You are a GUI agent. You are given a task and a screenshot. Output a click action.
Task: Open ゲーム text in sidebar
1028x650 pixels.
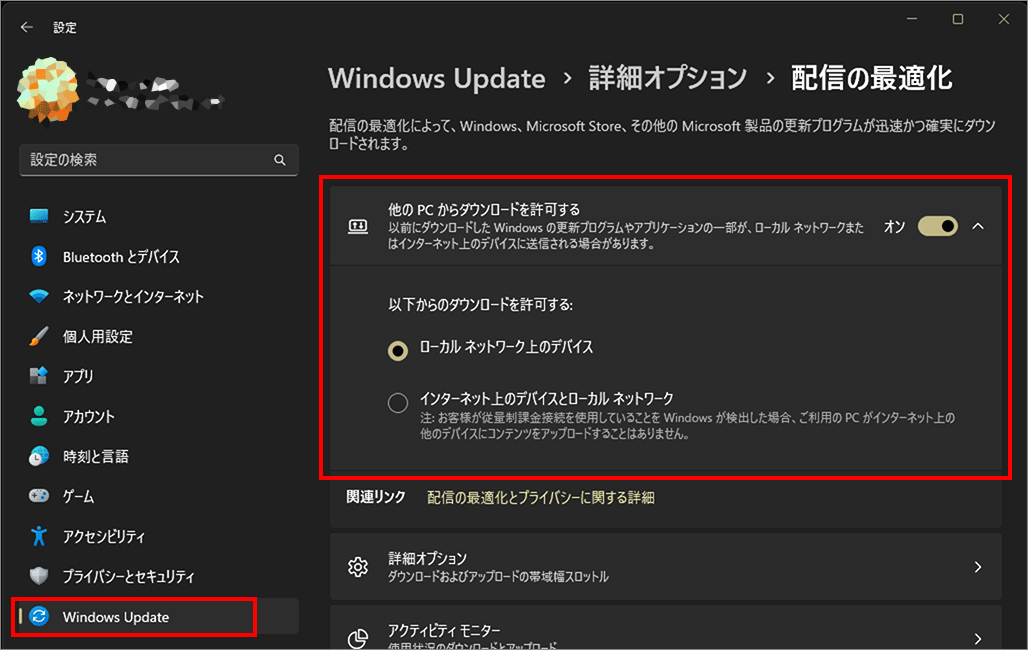[x=78, y=497]
